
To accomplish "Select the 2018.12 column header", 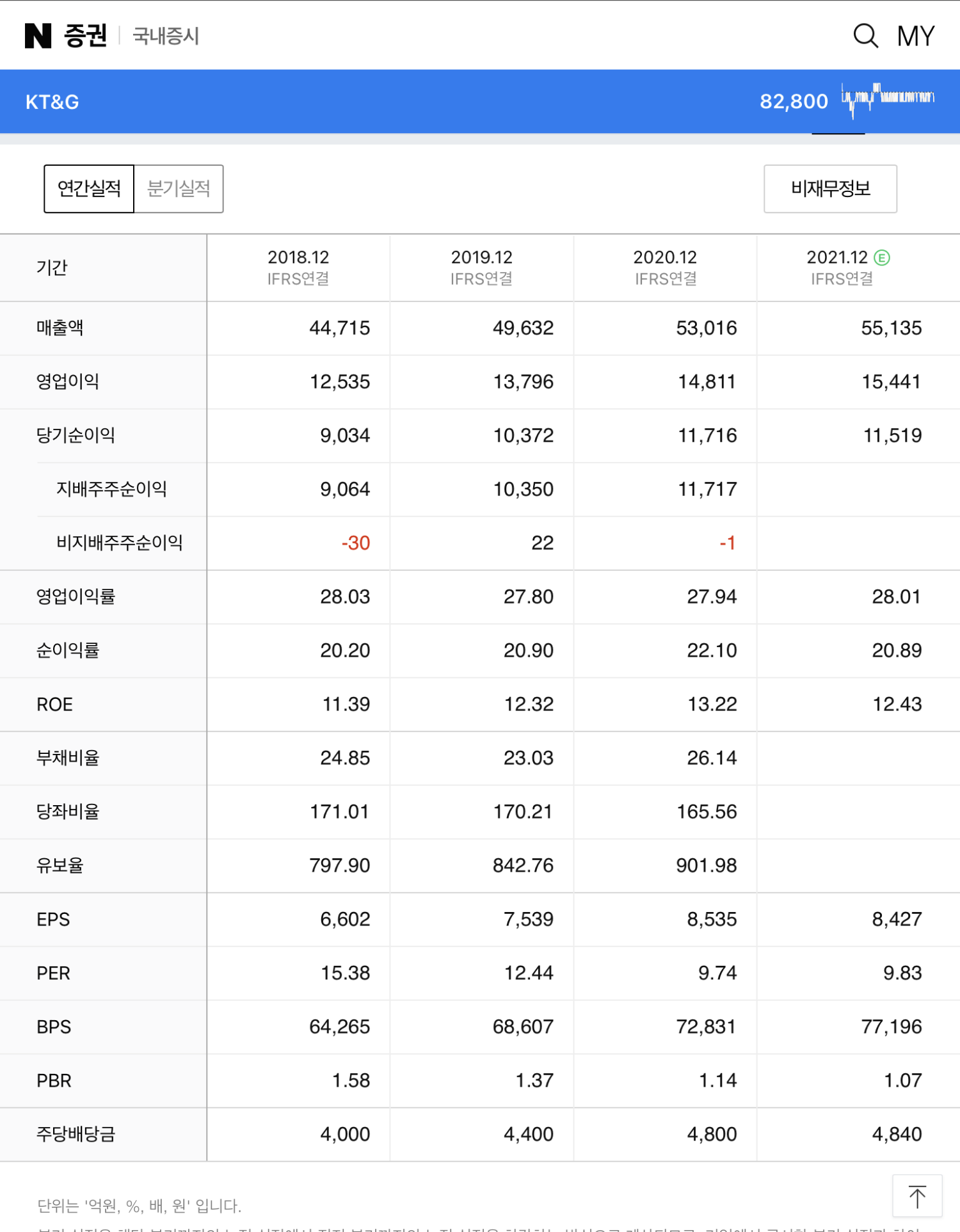I will [298, 268].
